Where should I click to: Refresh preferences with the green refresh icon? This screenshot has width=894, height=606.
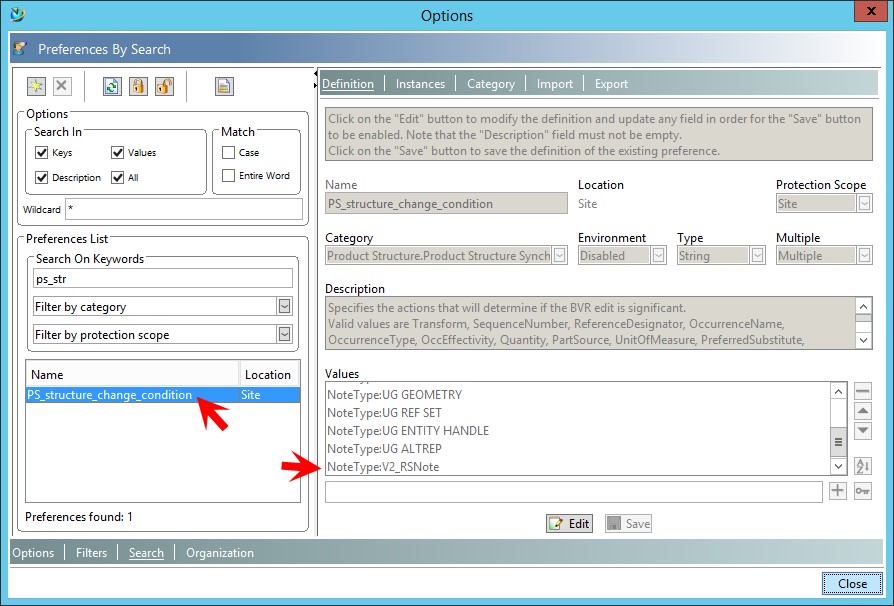[x=110, y=86]
